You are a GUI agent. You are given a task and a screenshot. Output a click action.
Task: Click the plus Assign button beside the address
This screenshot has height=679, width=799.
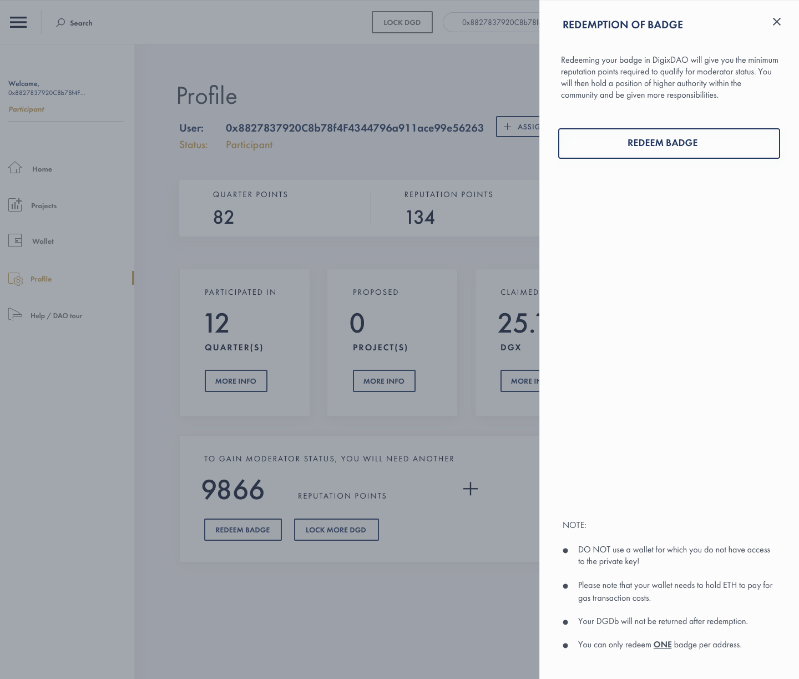coord(520,127)
